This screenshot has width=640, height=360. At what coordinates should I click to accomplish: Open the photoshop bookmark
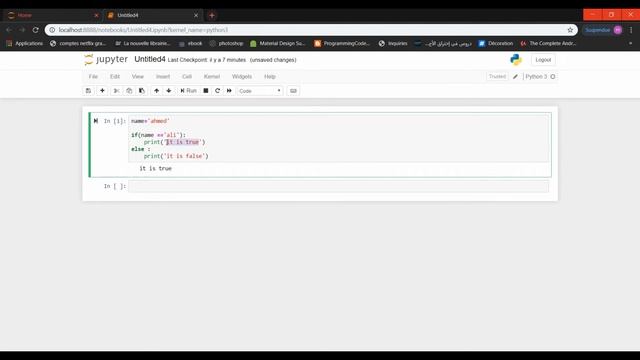226,43
